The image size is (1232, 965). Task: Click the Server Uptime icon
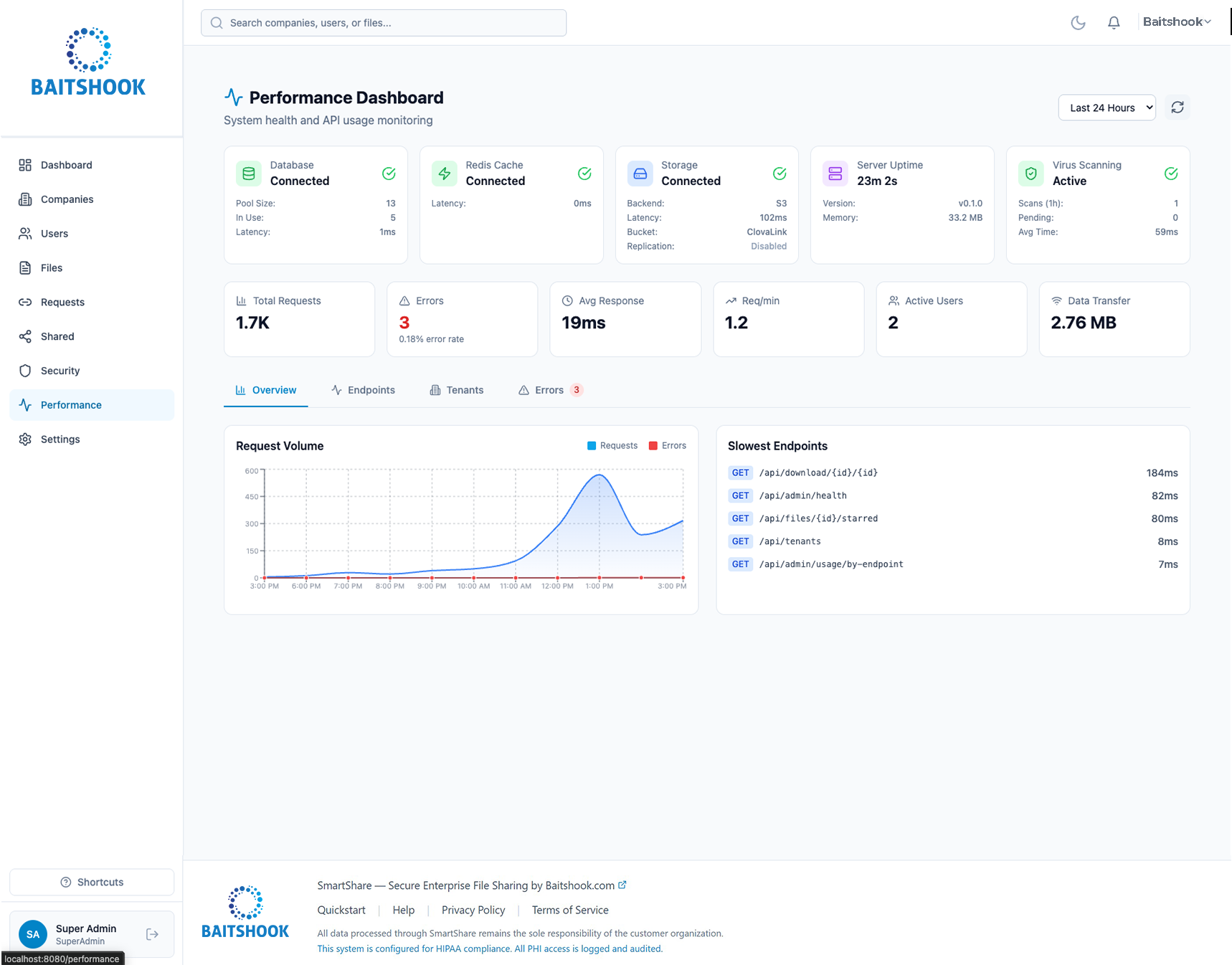(835, 173)
